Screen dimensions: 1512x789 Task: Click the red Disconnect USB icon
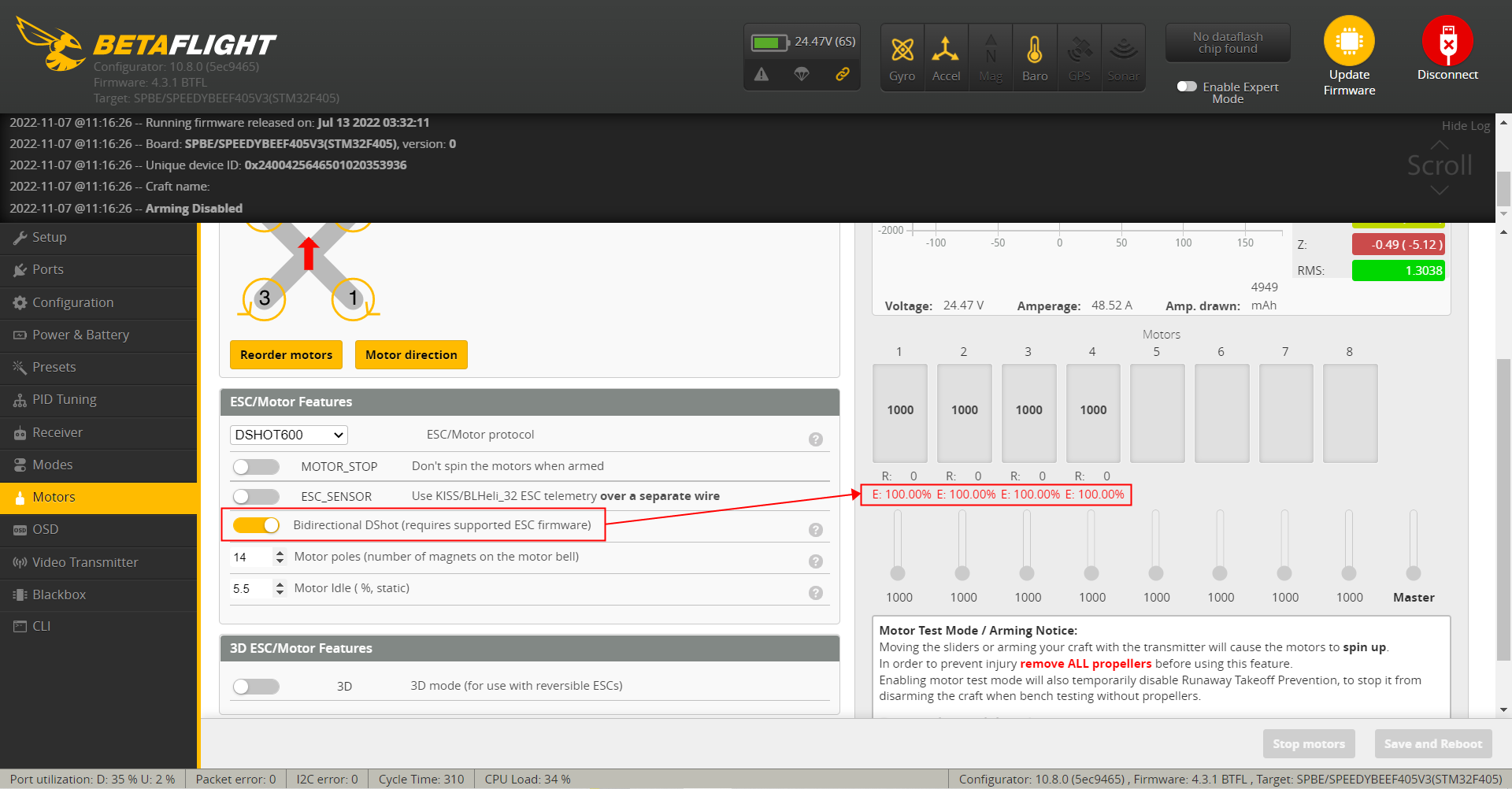[1447, 41]
